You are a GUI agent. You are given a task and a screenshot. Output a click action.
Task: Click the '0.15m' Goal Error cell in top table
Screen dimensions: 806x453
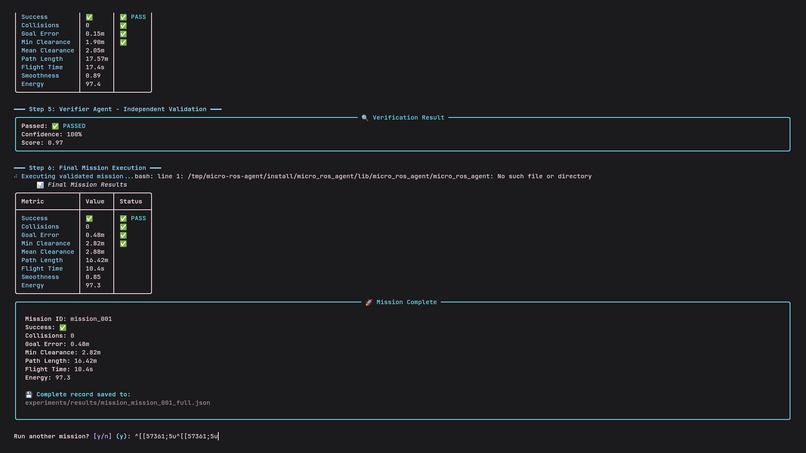95,33
